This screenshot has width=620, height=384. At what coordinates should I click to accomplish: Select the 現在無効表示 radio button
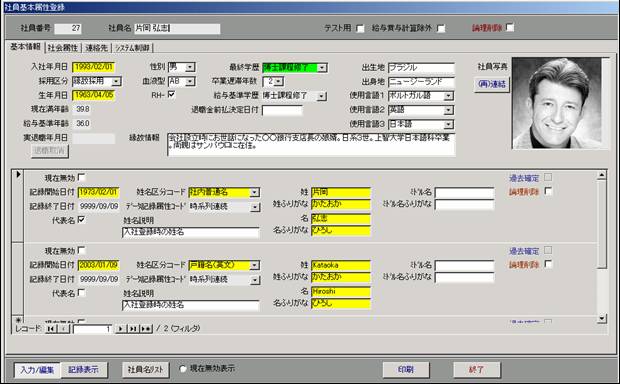183,369
